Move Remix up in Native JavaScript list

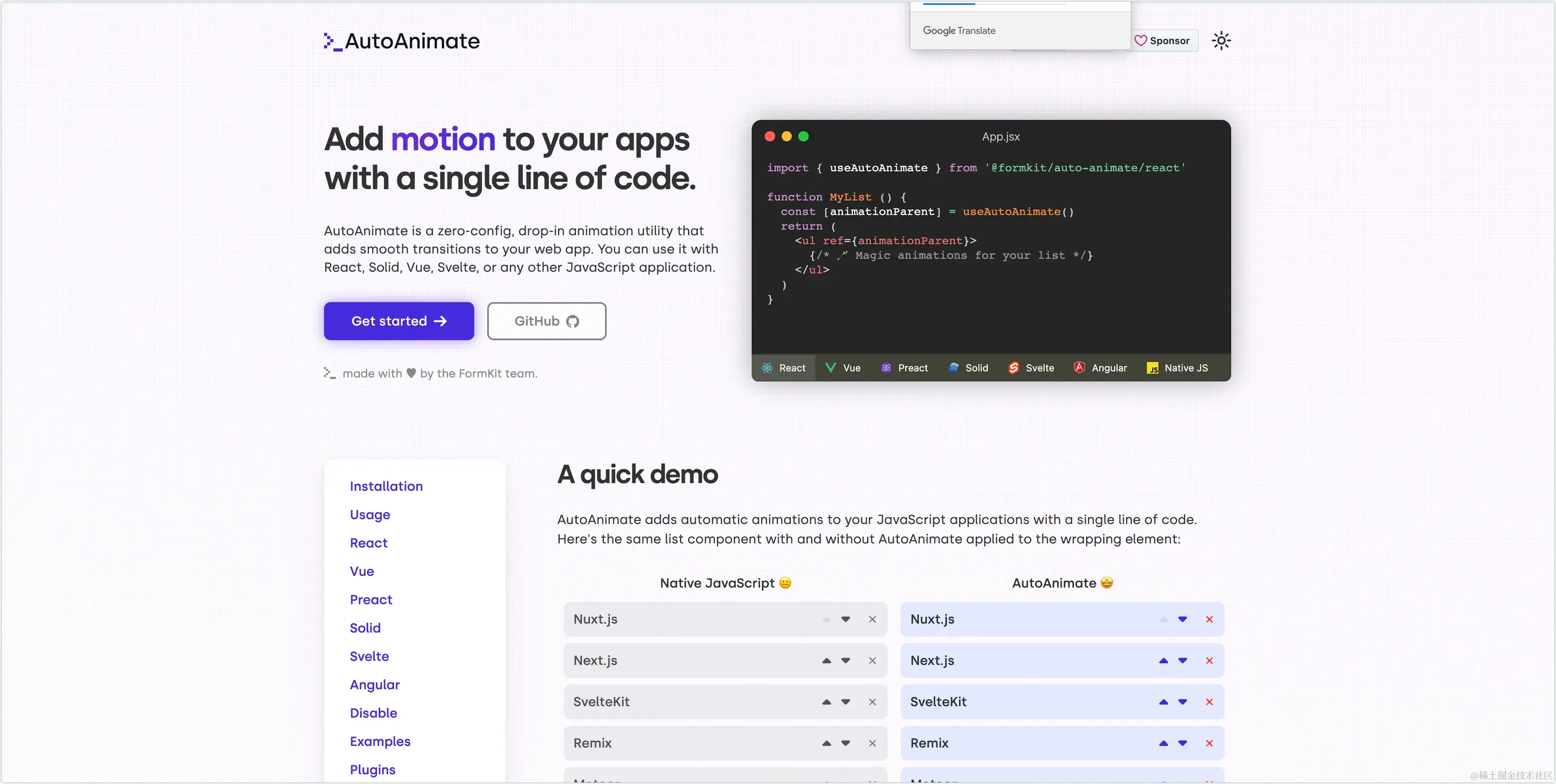[x=826, y=743]
